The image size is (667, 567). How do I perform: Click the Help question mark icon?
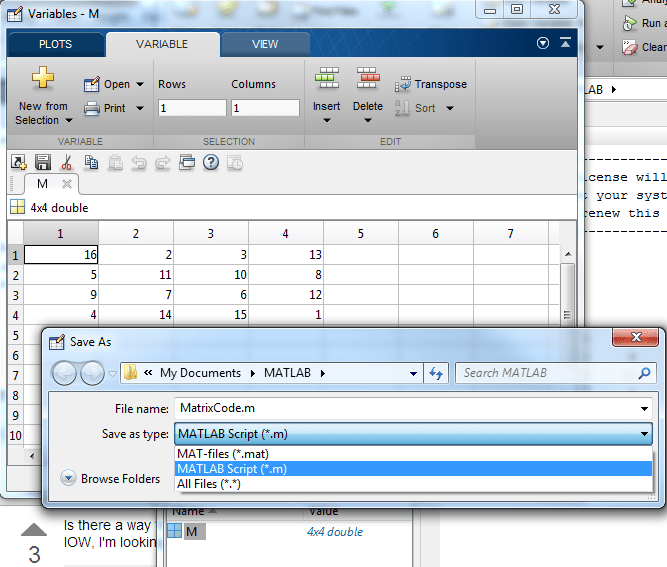(x=211, y=162)
